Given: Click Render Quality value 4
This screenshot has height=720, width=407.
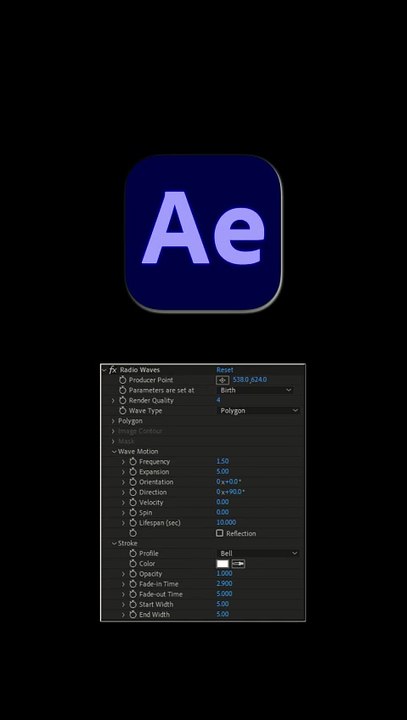Looking at the screenshot, I should (x=218, y=400).
